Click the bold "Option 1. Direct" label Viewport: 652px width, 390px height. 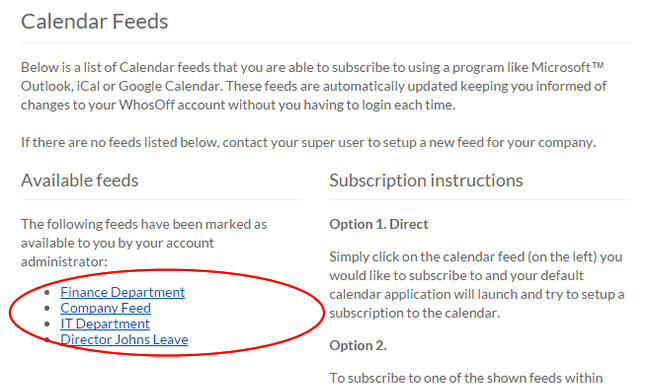(x=378, y=224)
